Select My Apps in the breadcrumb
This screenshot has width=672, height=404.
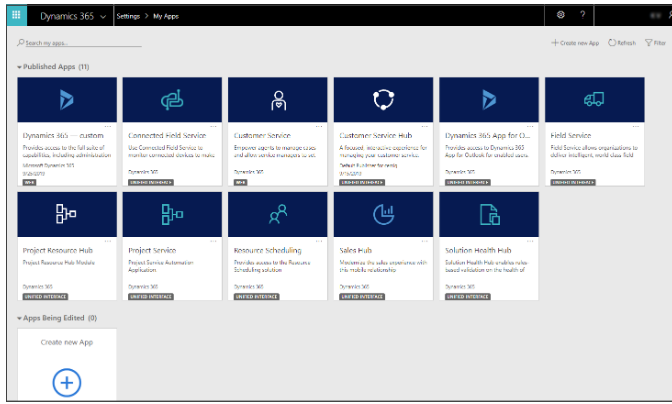(166, 16)
